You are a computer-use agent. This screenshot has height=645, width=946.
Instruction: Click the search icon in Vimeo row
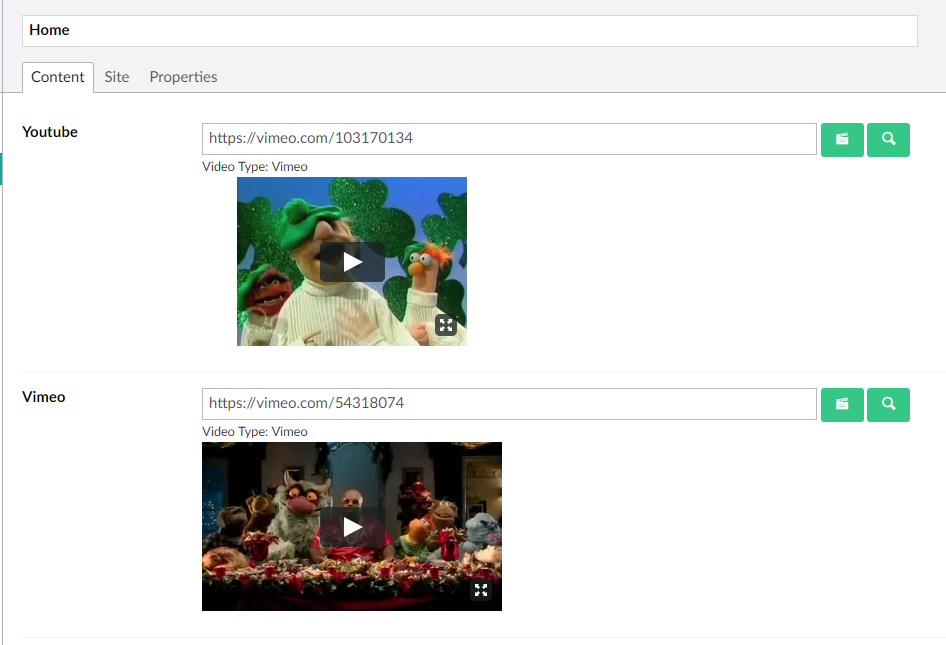point(888,404)
